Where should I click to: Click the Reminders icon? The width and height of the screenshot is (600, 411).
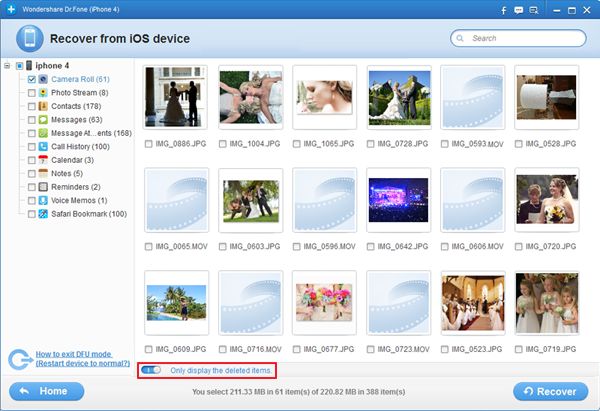pyautogui.click(x=43, y=187)
